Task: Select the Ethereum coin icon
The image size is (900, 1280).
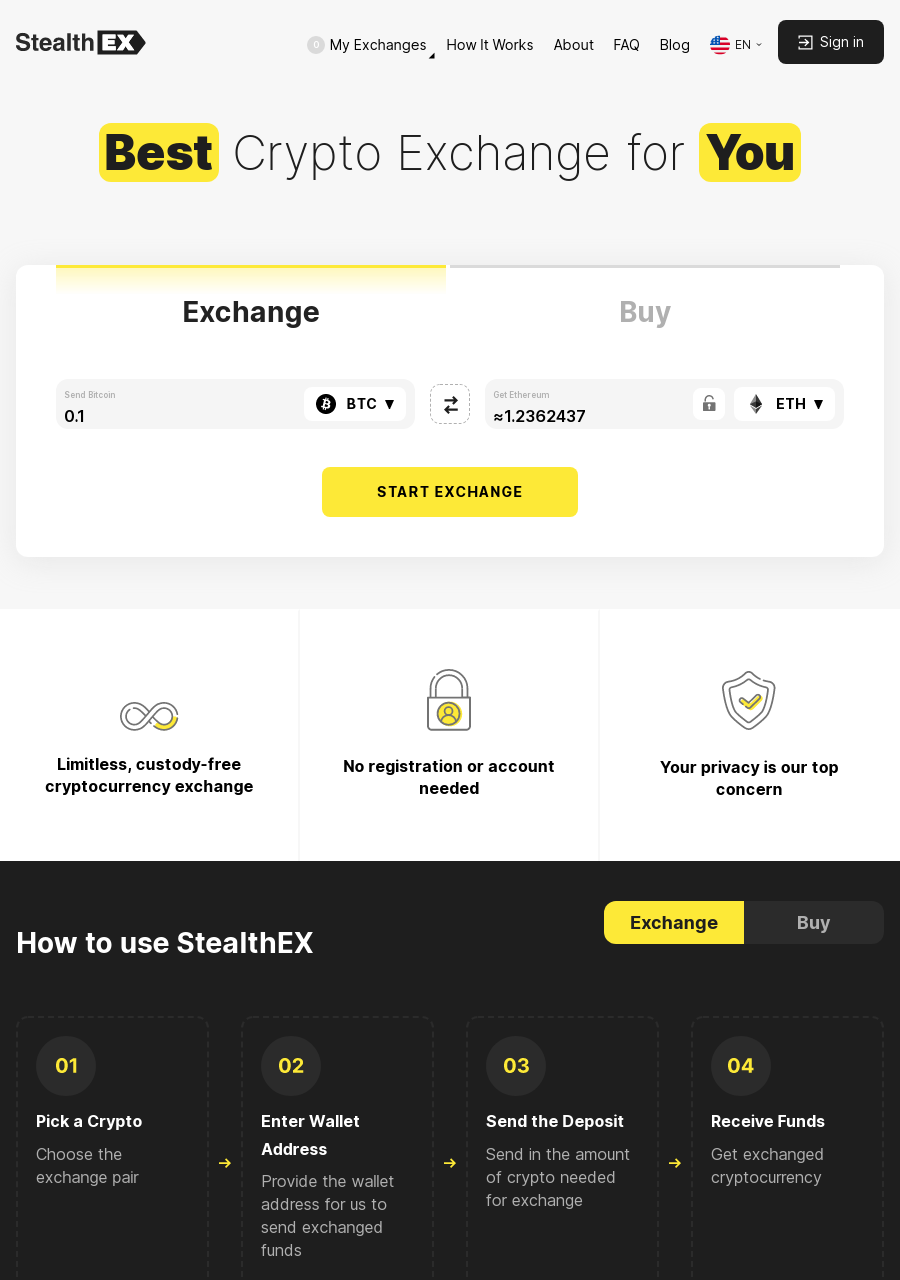Action: pos(755,404)
